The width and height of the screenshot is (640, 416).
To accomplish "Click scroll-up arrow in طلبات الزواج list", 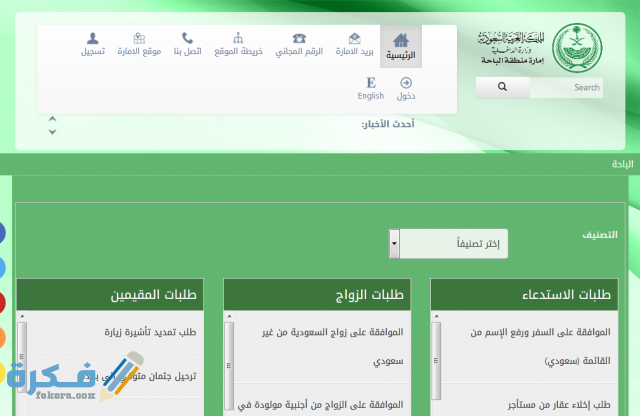I will click(229, 316).
